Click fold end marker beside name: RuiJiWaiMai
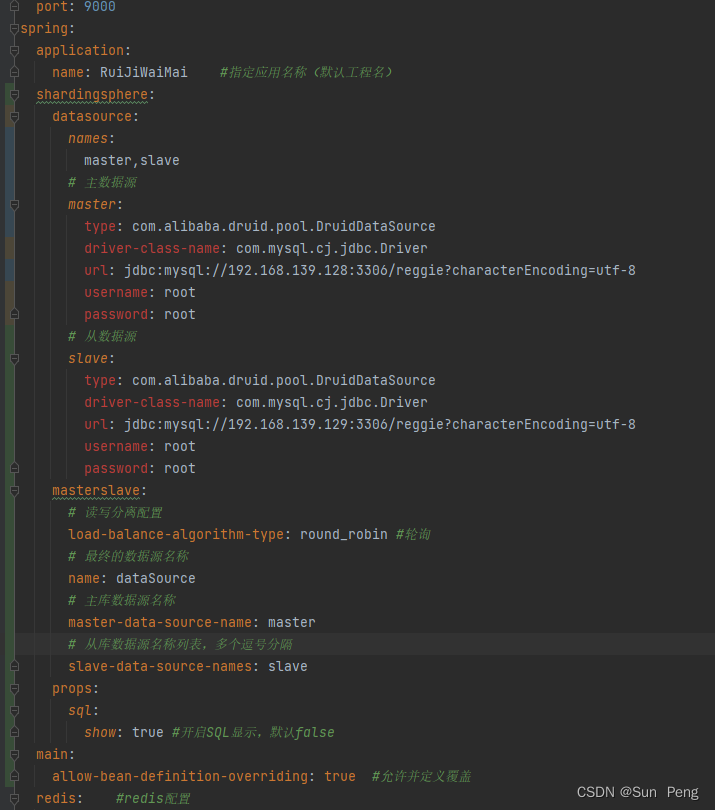 [14, 72]
